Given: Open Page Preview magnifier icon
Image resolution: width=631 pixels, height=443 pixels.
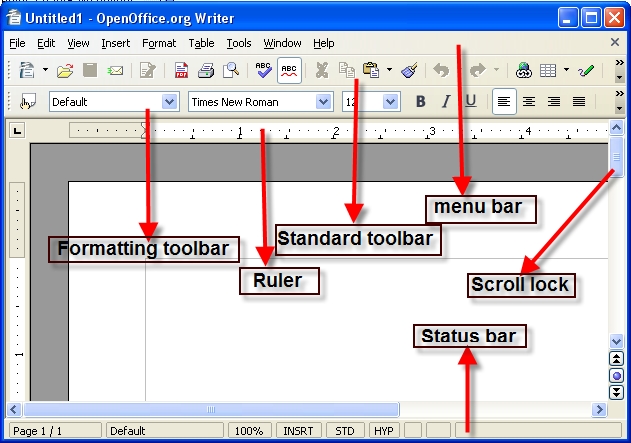Looking at the screenshot, I should (231, 70).
